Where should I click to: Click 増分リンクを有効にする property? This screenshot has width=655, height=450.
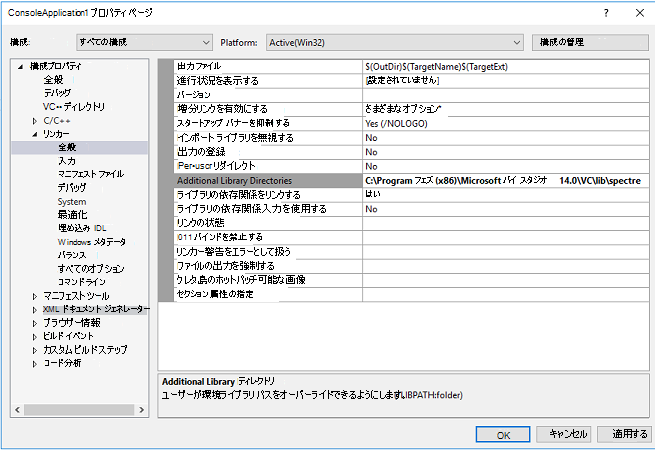(268, 109)
